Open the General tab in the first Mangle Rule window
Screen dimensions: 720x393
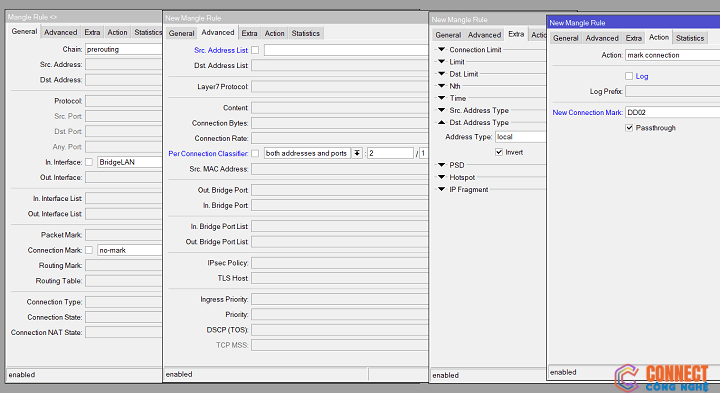[x=24, y=31]
